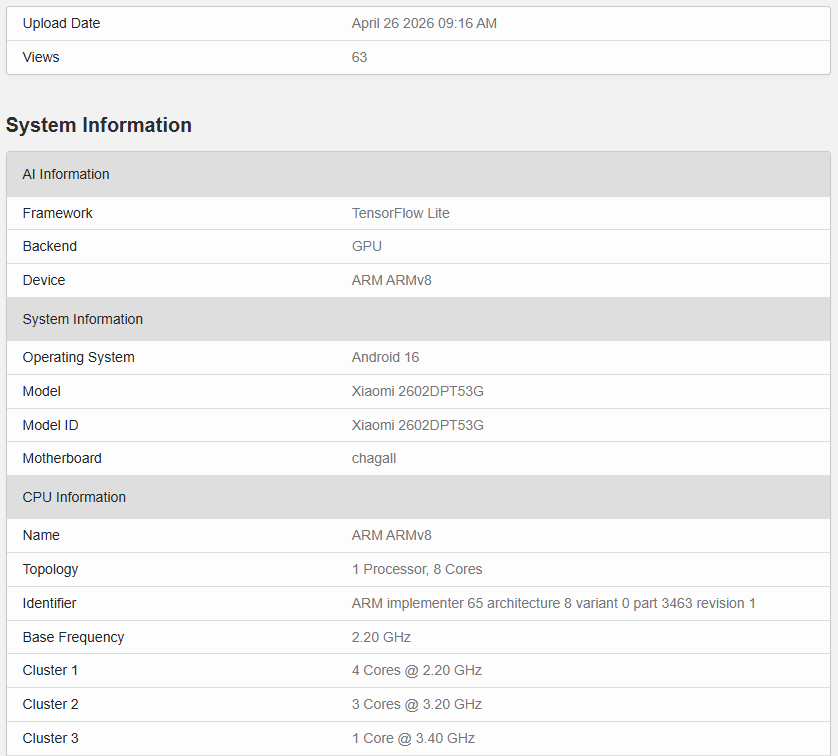The image size is (838, 756).
Task: Click the gray System Information table header
Action: (82, 319)
